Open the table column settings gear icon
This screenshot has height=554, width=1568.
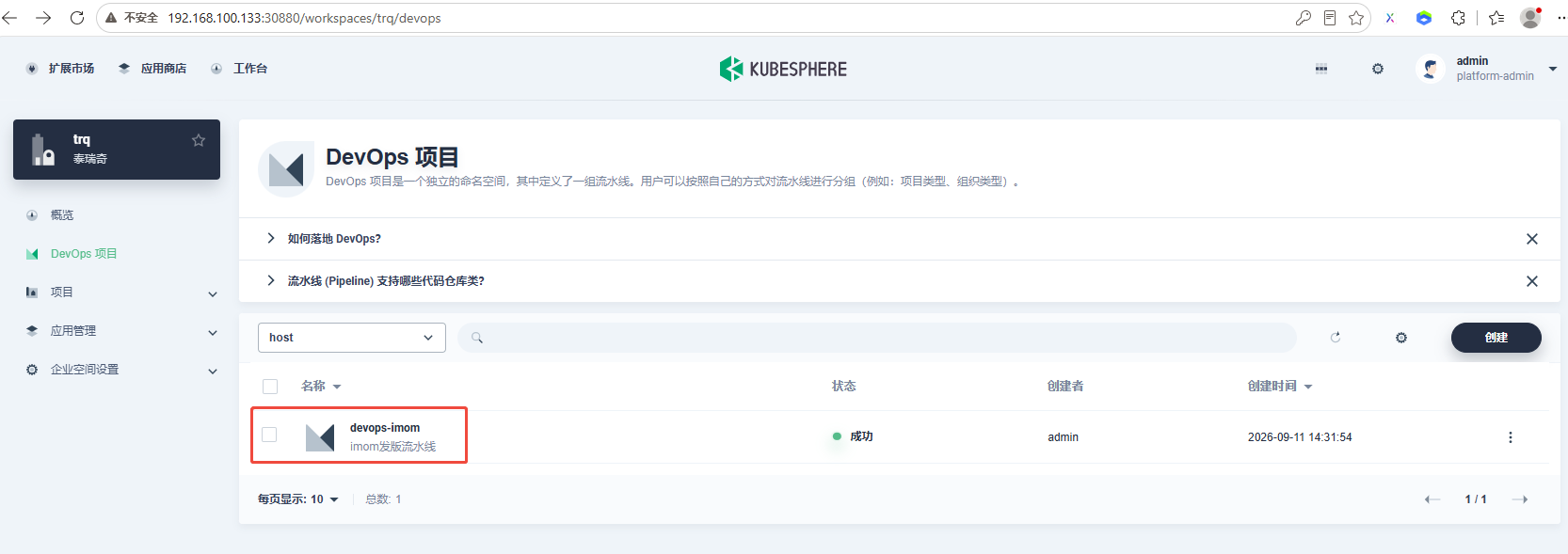point(1400,338)
